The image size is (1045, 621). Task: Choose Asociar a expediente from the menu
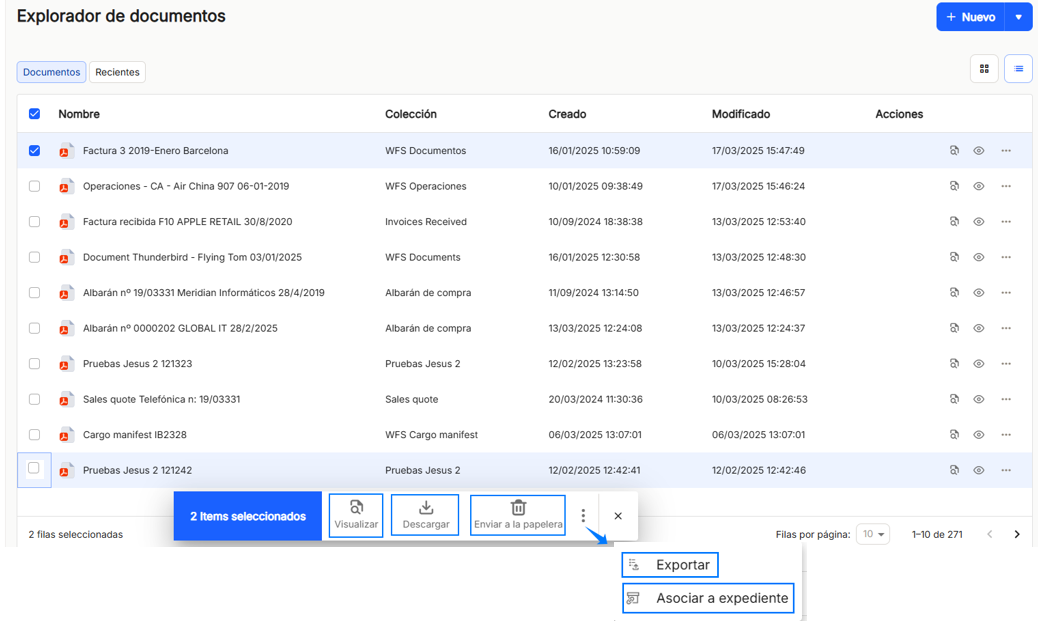point(708,598)
